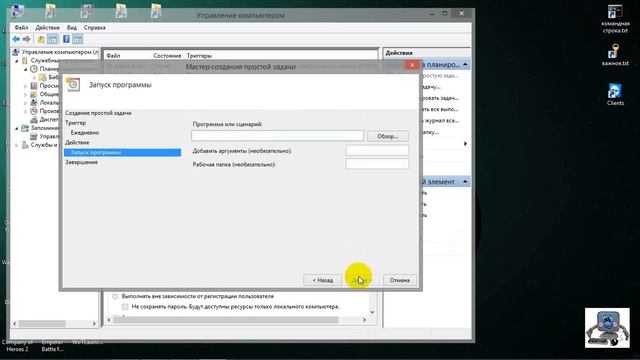Viewport: 640px width, 360px height.
Task: Click the Запоминающие устройства icon in tree
Action: click(x=25, y=128)
